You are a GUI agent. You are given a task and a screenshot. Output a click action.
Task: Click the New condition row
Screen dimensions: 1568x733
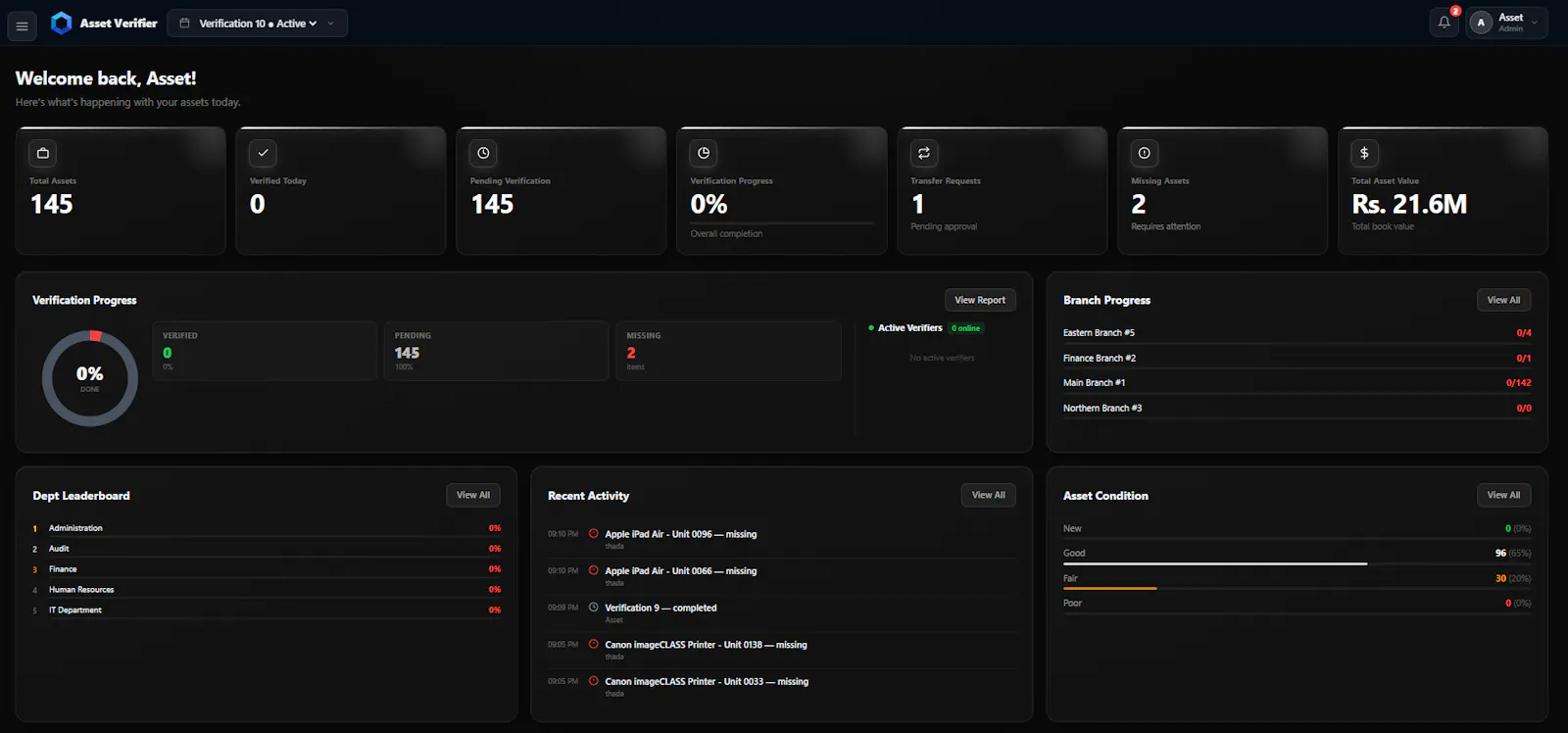[1297, 530]
